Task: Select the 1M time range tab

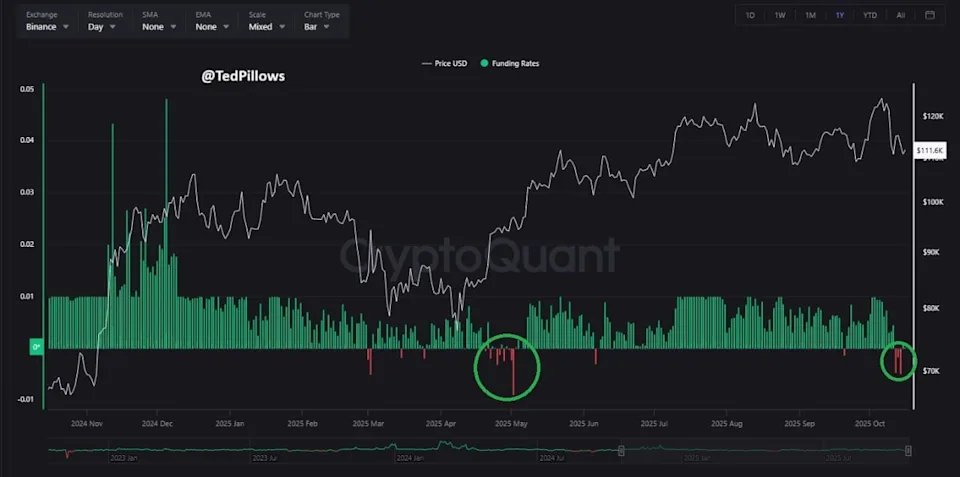Action: [x=810, y=15]
